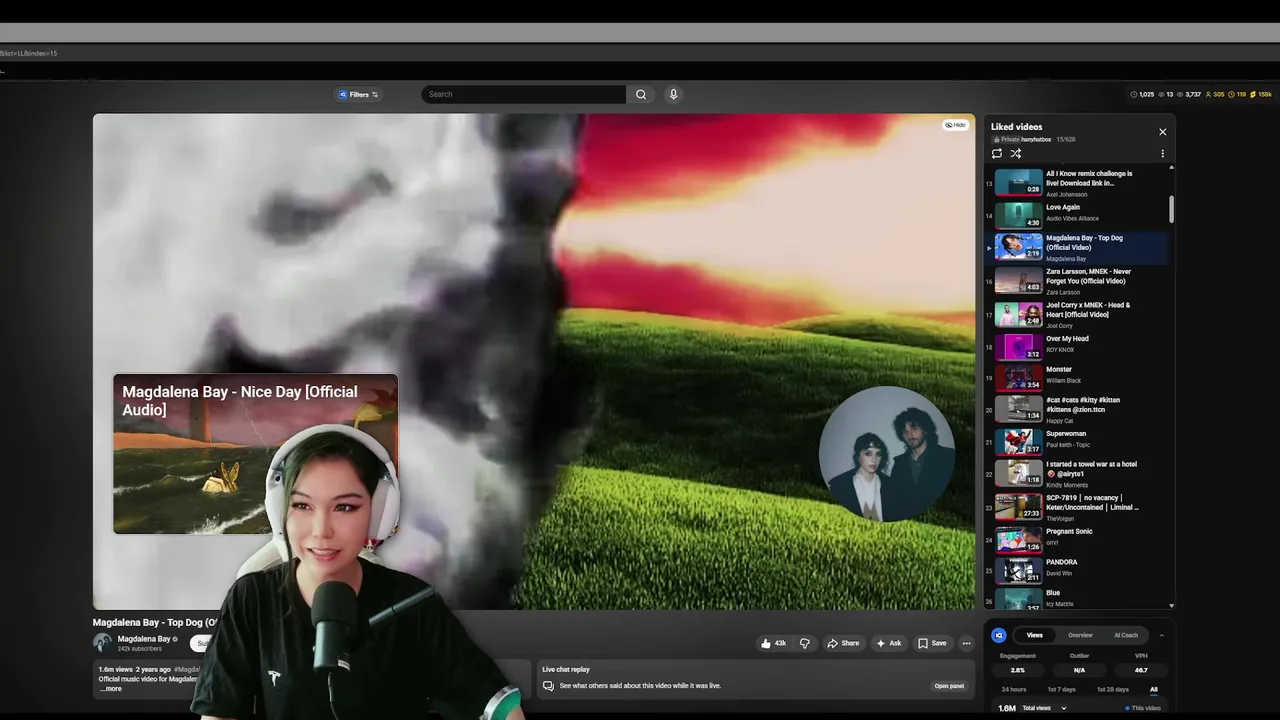Open playlist three-dot options menu

point(1162,153)
